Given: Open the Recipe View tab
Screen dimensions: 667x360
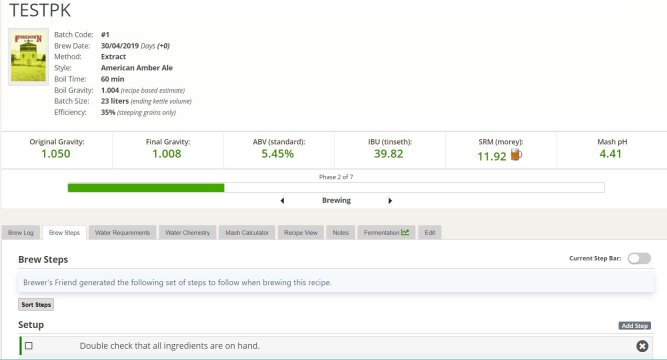Looking at the screenshot, I should click(301, 232).
